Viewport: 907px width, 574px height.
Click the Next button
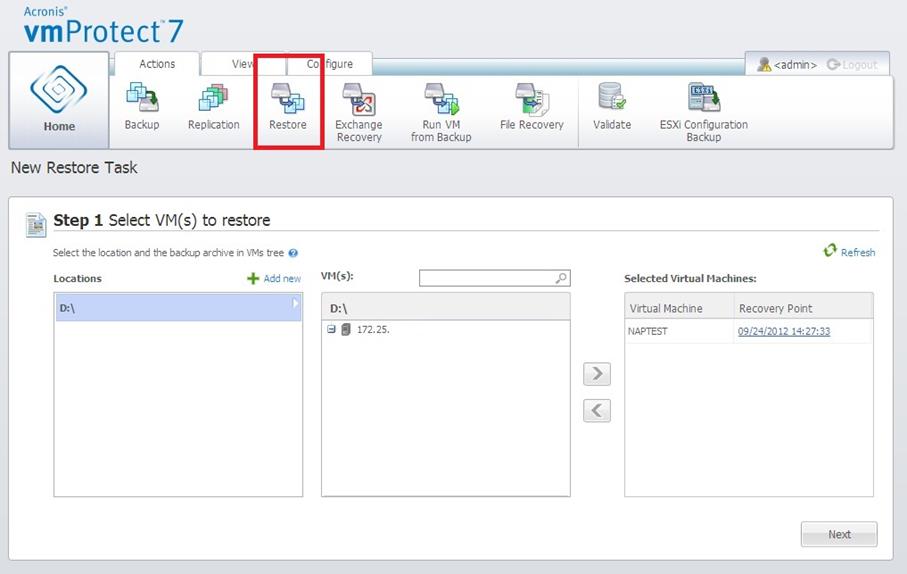click(x=839, y=534)
